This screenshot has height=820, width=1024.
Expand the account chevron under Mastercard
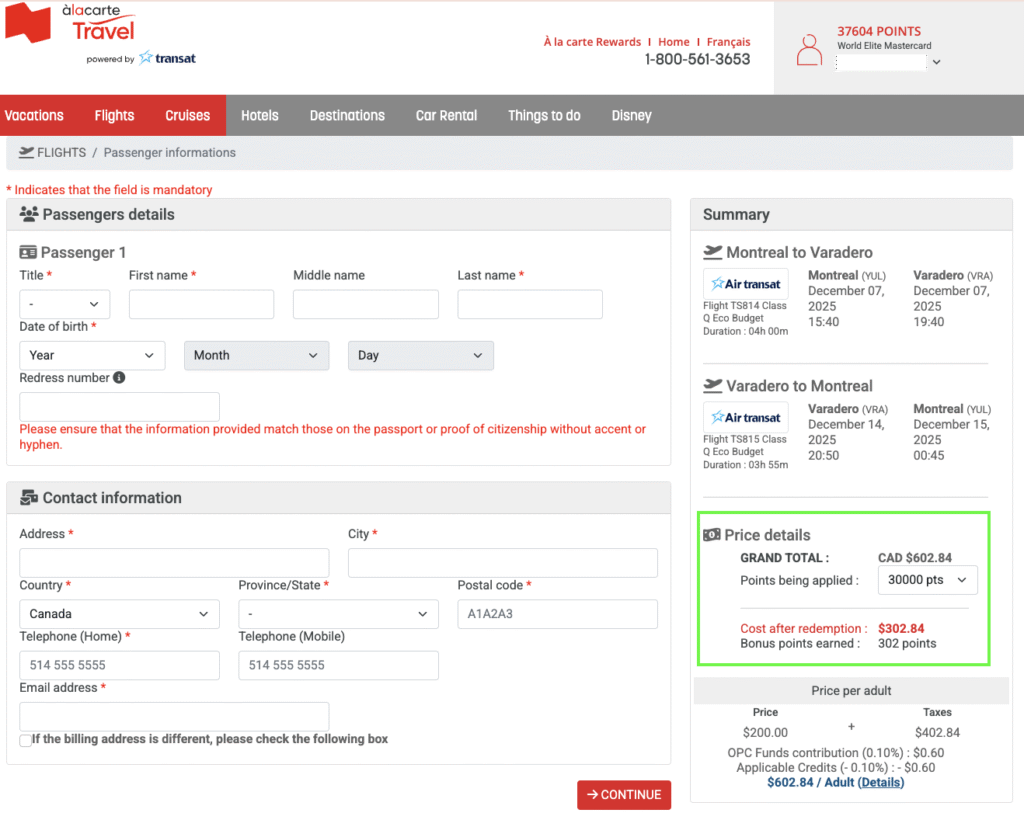click(x=936, y=62)
